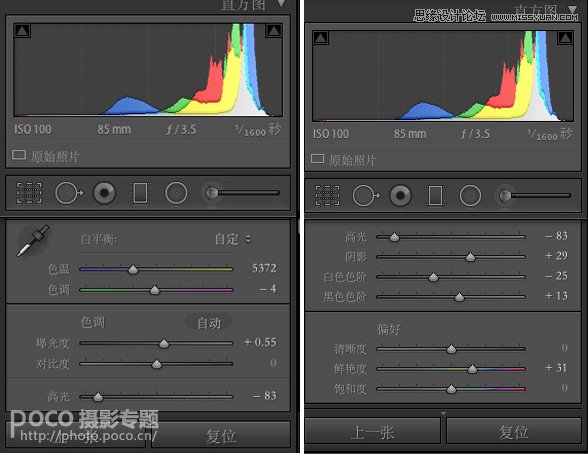Activate red eye correction tool in left panel
Viewport: 588px width, 454px height.
[104, 193]
